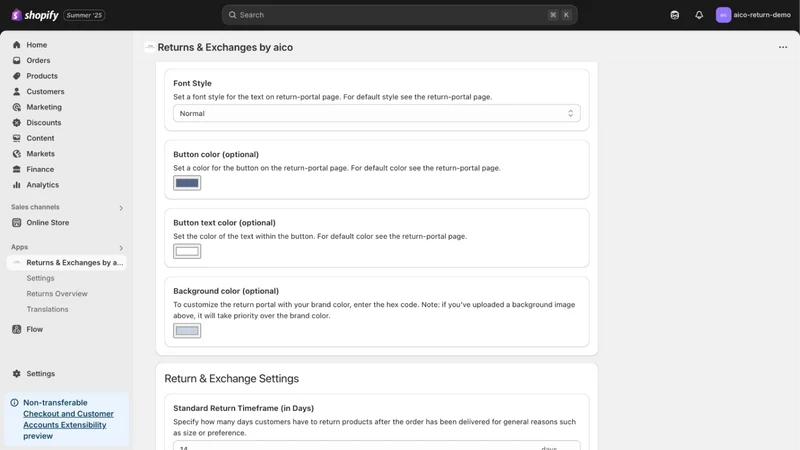800x450 pixels.
Task: Open Flow in sidebar
Action: point(35,329)
